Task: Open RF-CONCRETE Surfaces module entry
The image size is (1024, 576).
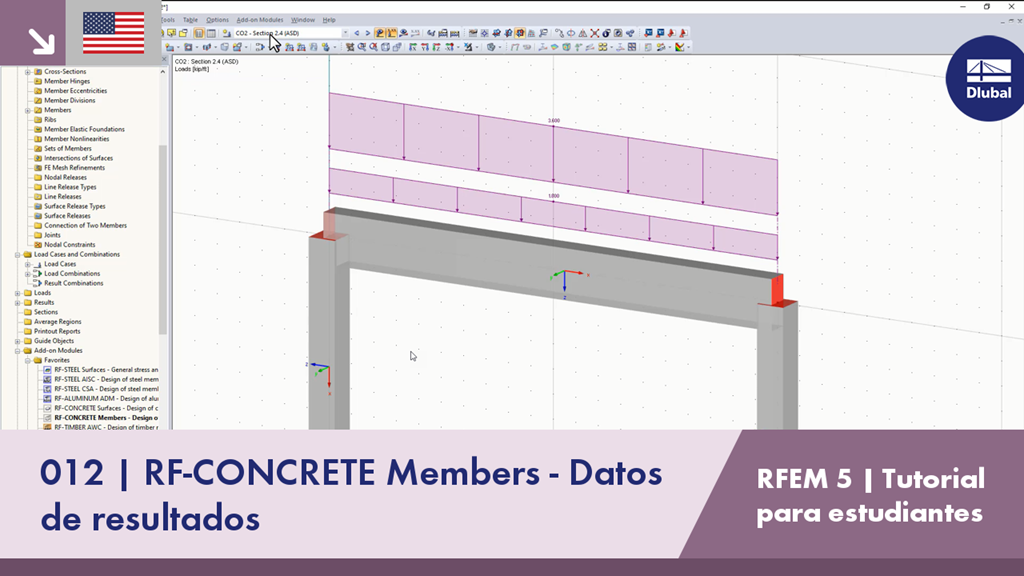Action: tap(106, 408)
